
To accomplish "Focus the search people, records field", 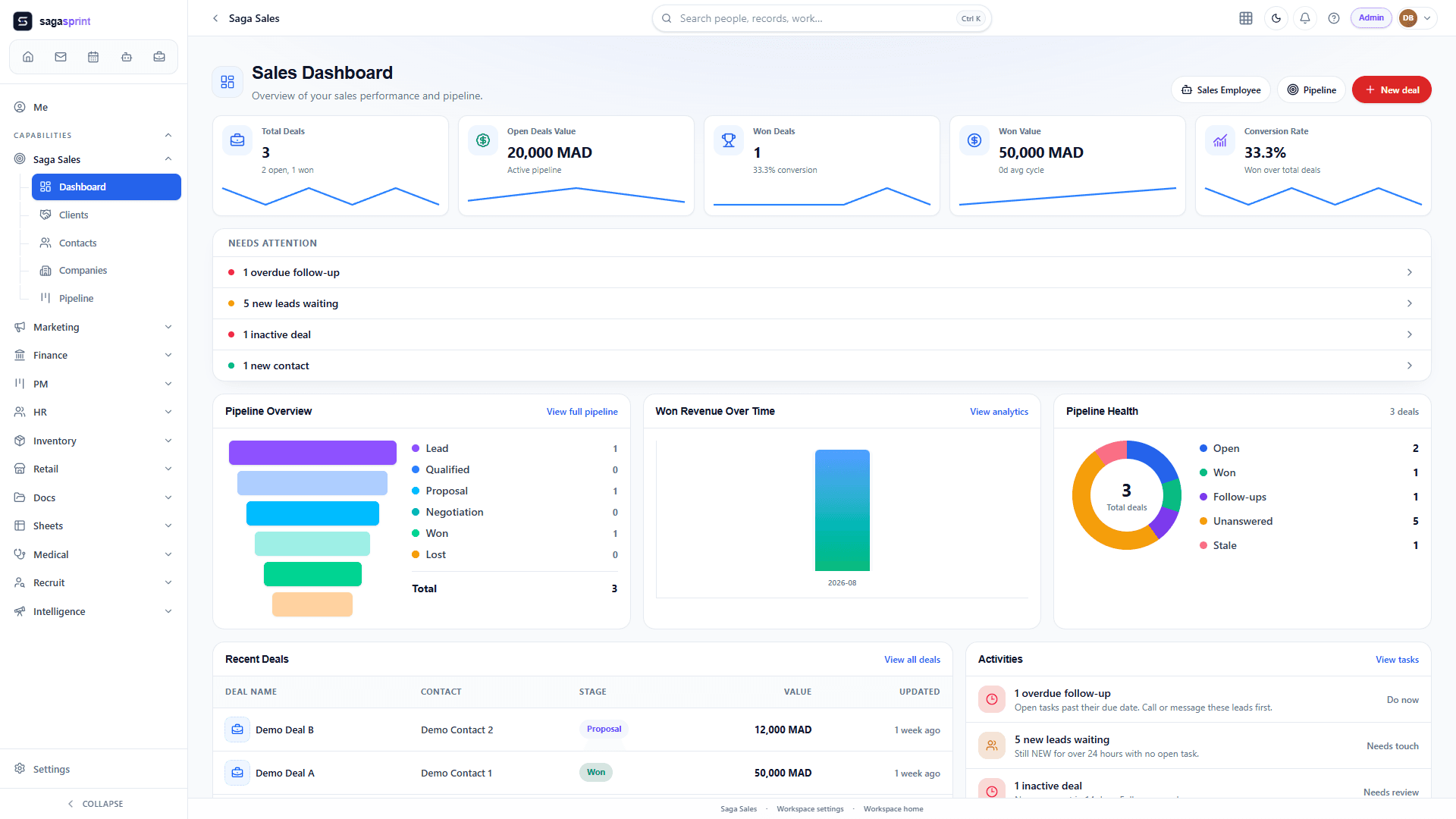I will coord(821,18).
